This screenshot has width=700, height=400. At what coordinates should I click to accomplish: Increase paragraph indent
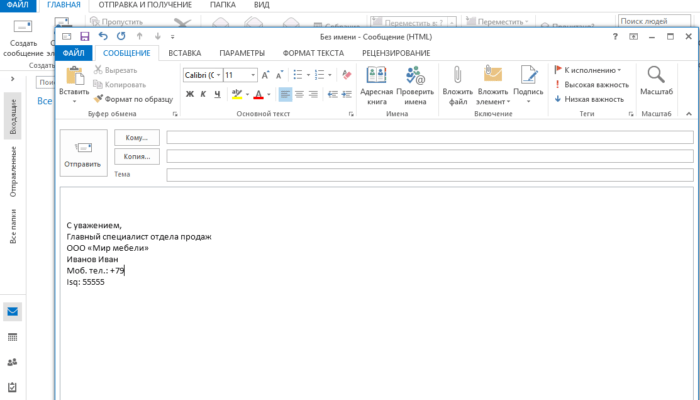(x=346, y=94)
